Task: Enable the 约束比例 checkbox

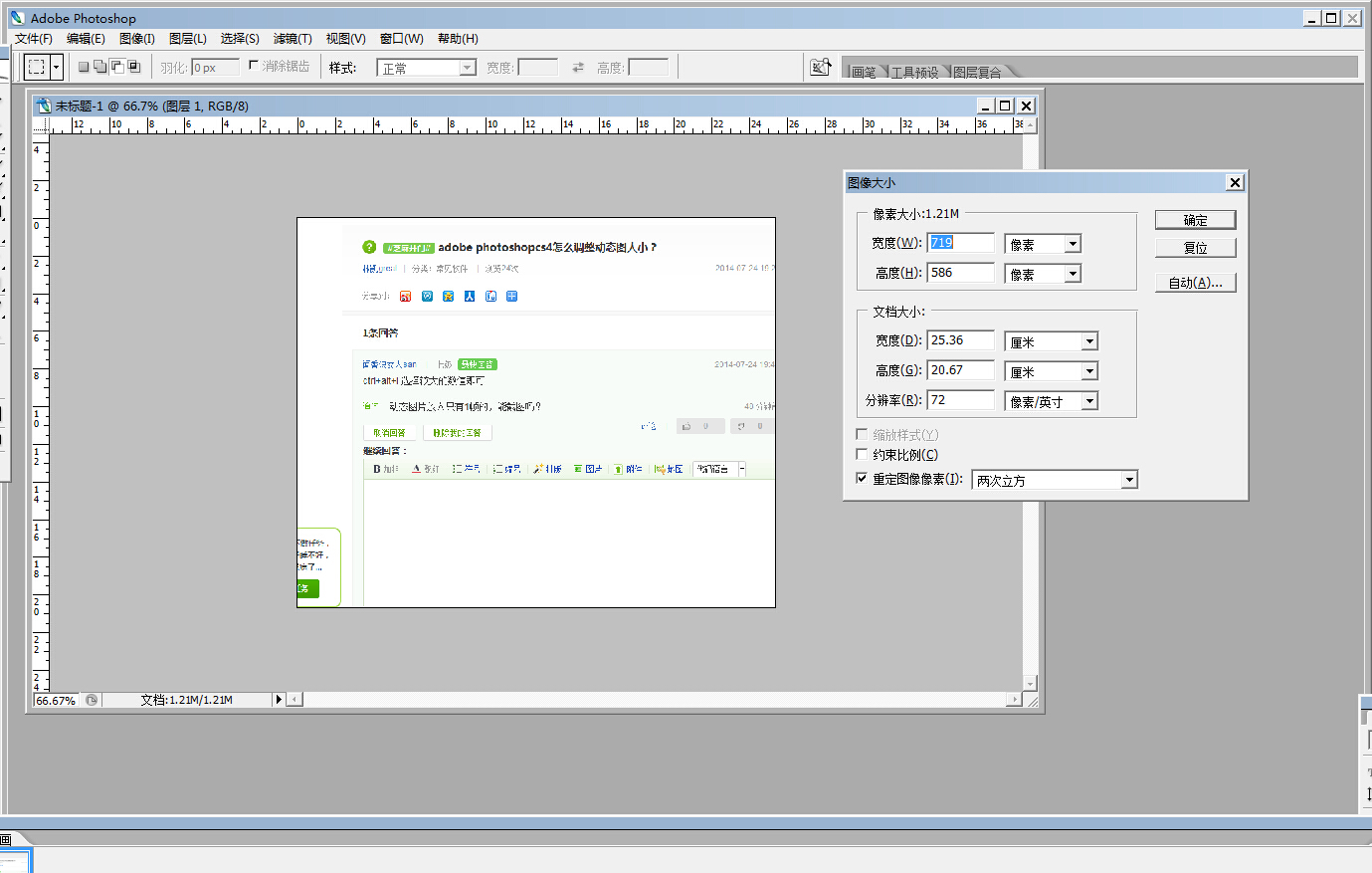Action: click(x=862, y=454)
